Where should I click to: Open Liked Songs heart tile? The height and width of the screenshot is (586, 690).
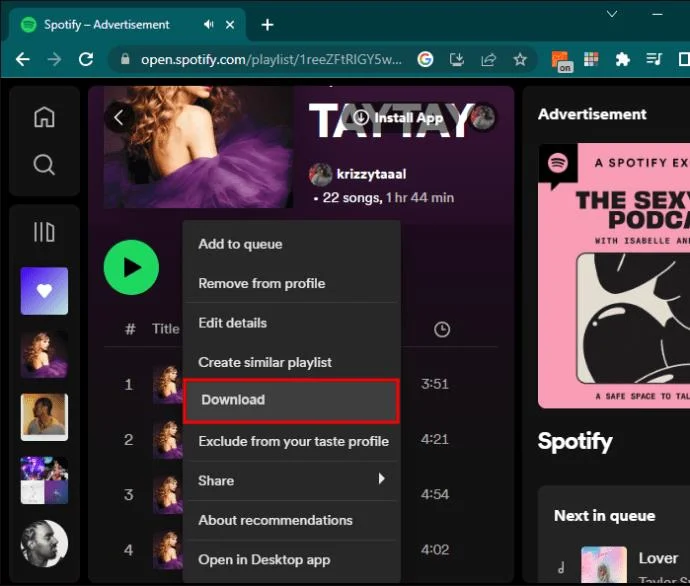coord(44,291)
